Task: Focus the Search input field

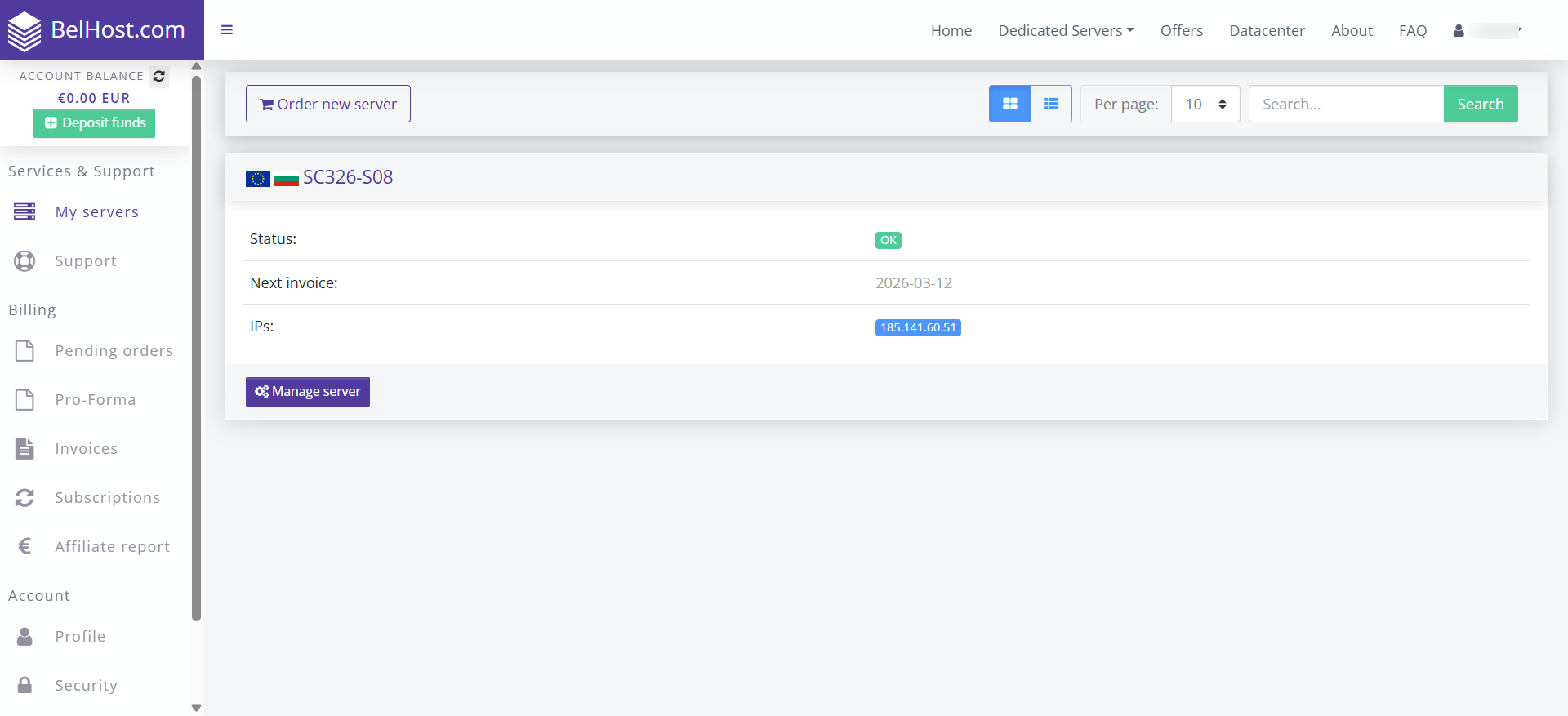Action: pyautogui.click(x=1346, y=104)
